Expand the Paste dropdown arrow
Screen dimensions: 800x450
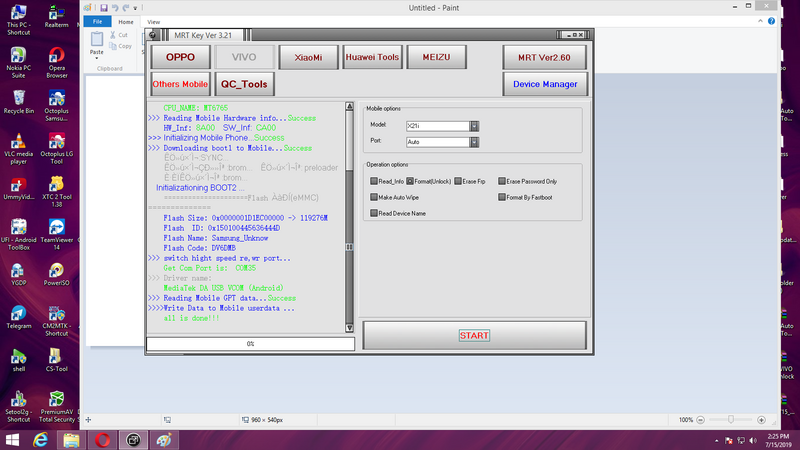point(96,58)
